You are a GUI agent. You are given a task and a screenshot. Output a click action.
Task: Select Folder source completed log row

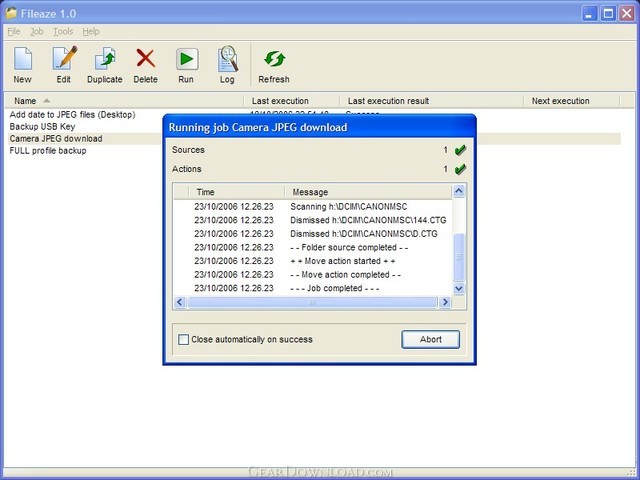point(313,247)
